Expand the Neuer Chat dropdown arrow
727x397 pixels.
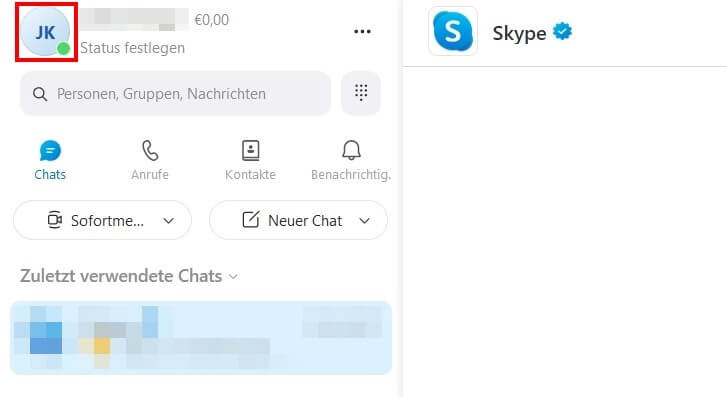[x=365, y=221]
